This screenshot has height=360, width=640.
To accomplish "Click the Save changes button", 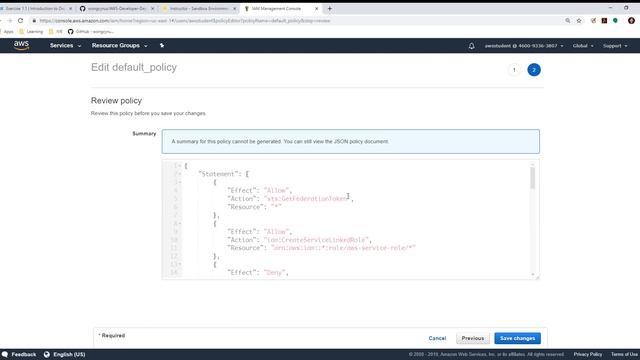I will (x=518, y=338).
